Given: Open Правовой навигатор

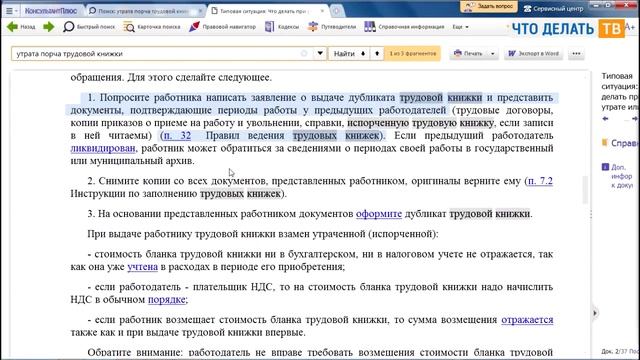Looking at the screenshot, I should 222,27.
